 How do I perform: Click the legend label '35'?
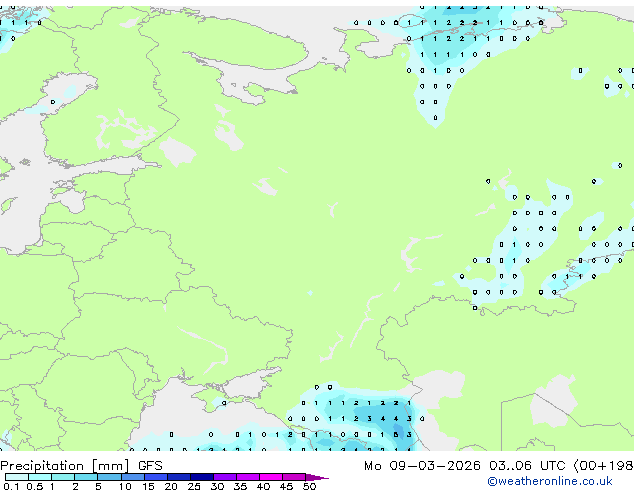click(x=240, y=486)
